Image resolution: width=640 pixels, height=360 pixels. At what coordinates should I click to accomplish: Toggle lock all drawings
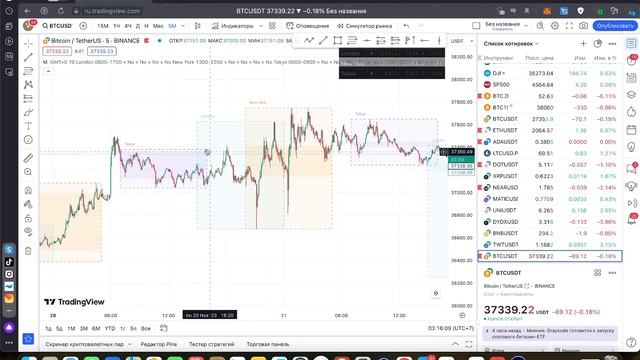pos(28,218)
